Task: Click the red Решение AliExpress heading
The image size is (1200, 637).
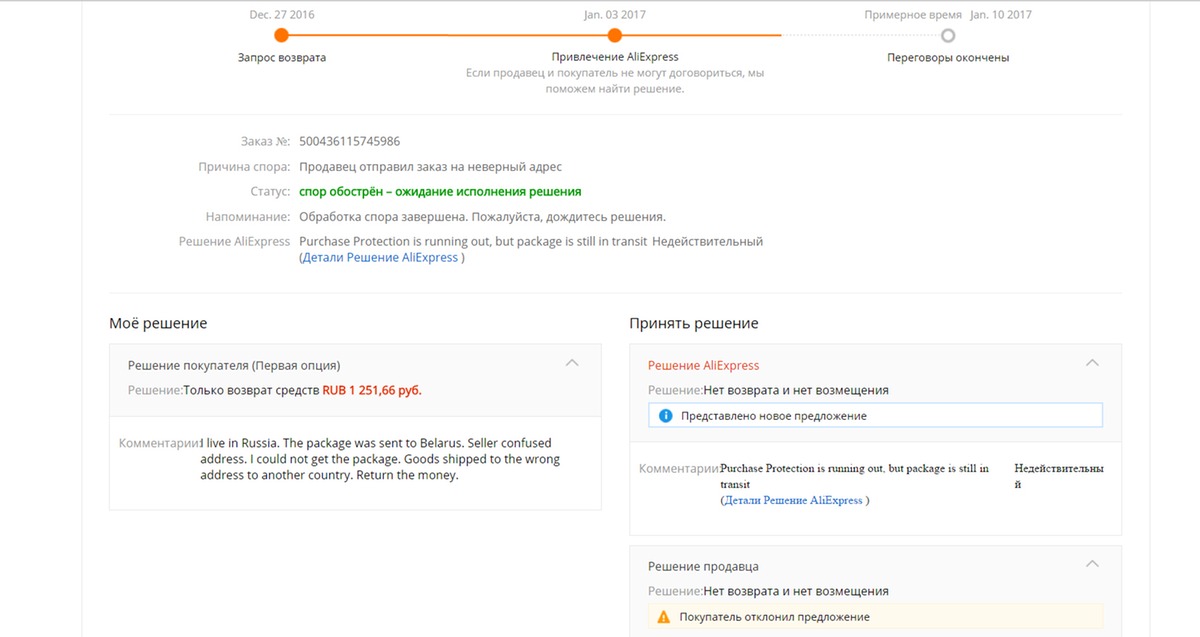Action: click(x=704, y=365)
